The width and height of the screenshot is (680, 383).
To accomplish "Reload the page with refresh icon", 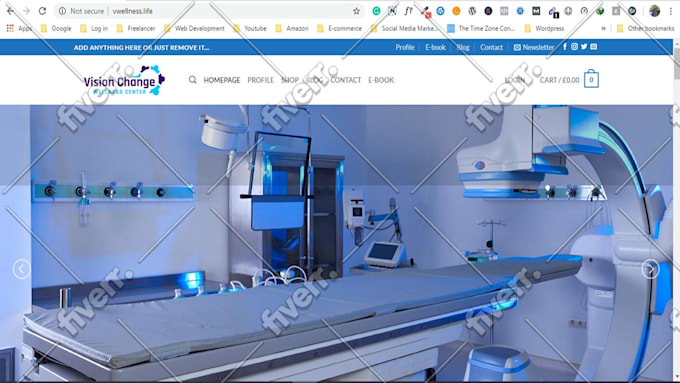I will point(42,11).
